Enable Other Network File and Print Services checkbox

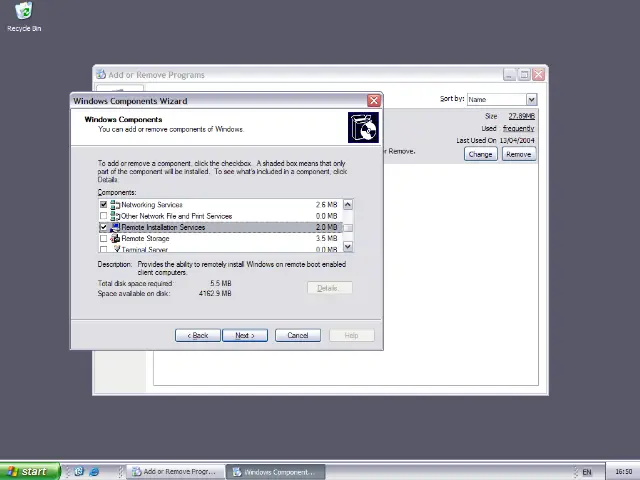[x=103, y=216]
